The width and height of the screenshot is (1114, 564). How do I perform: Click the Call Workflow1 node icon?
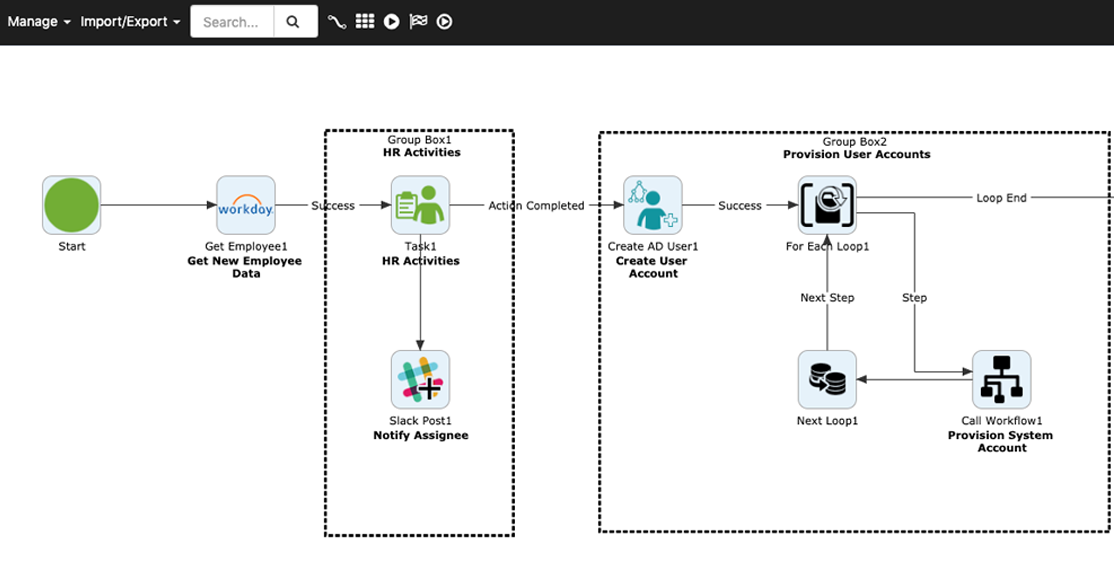tap(1001, 379)
